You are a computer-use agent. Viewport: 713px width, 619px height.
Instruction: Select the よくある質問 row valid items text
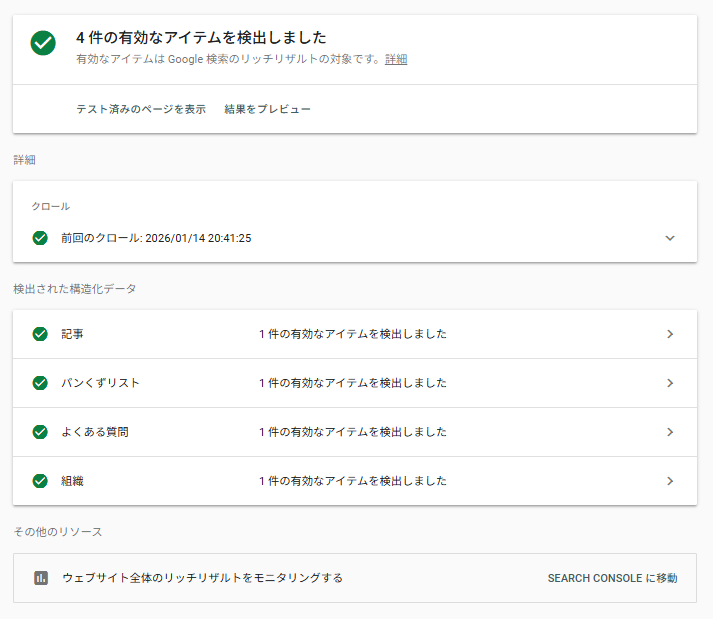(x=352, y=432)
